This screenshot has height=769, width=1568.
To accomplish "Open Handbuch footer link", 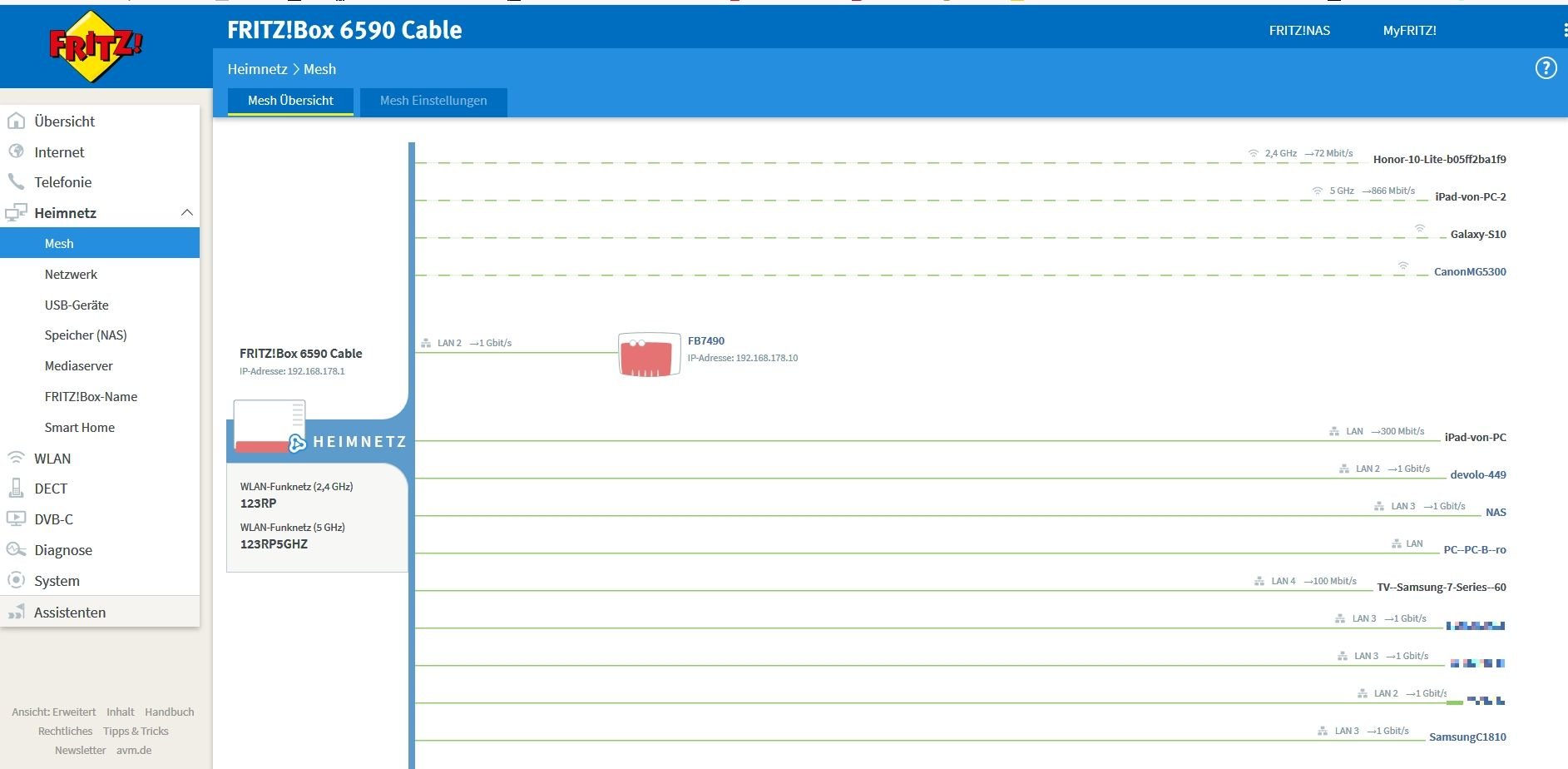I will tap(169, 712).
